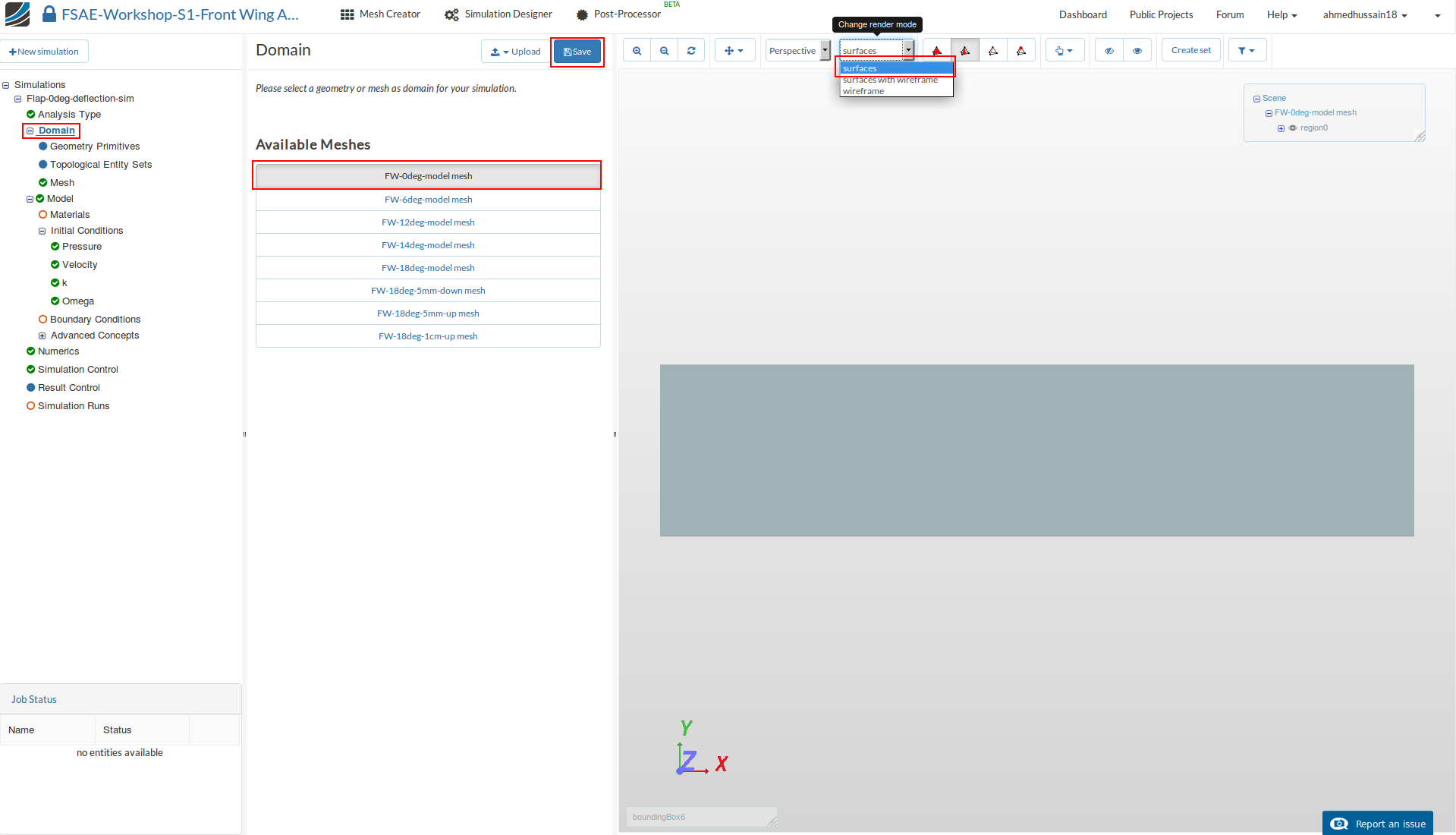The image size is (1456, 835).
Task: Activate vertex picking mode icon
Action: click(1021, 51)
